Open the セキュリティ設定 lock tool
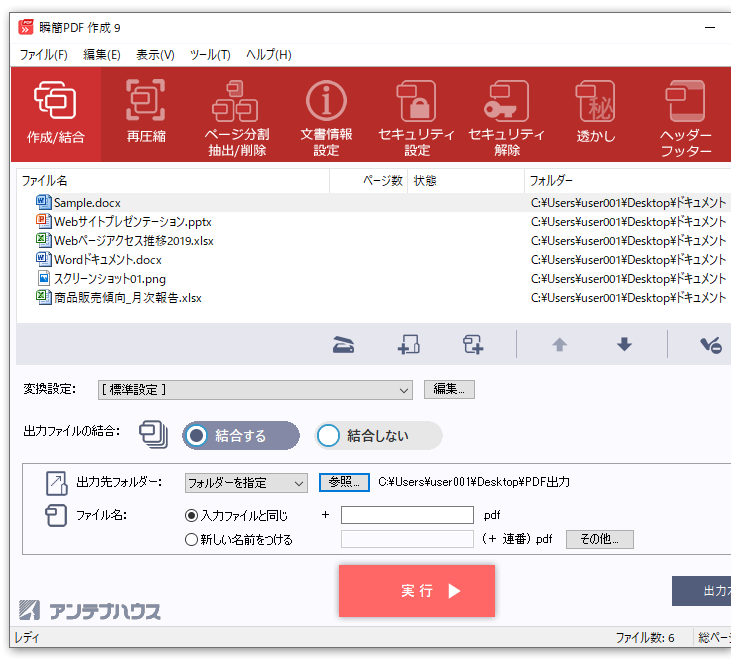Viewport: 731px width, 668px height. (x=416, y=115)
